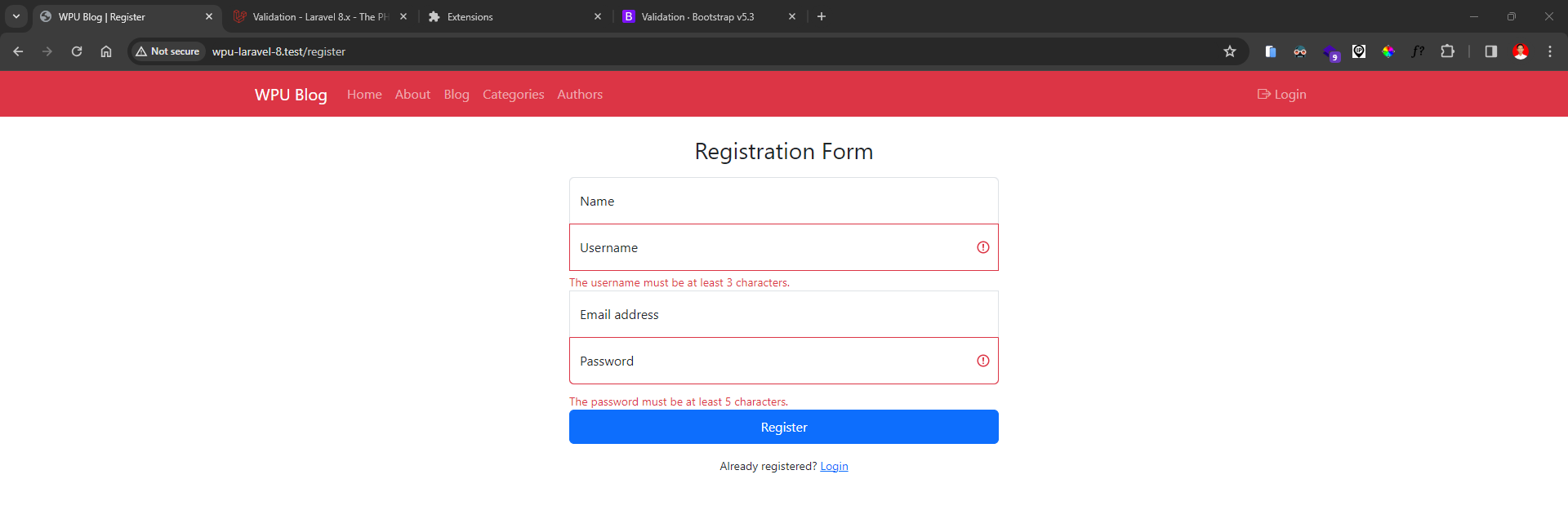1568x510 pixels.
Task: Focus the Name input field
Action: point(784,201)
